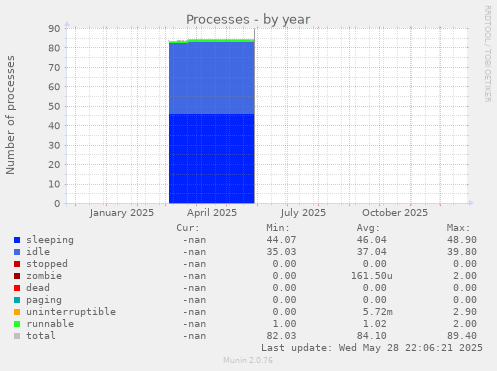Click the green runnable legend swatch
Screen dimensions: 497x371
(17, 324)
